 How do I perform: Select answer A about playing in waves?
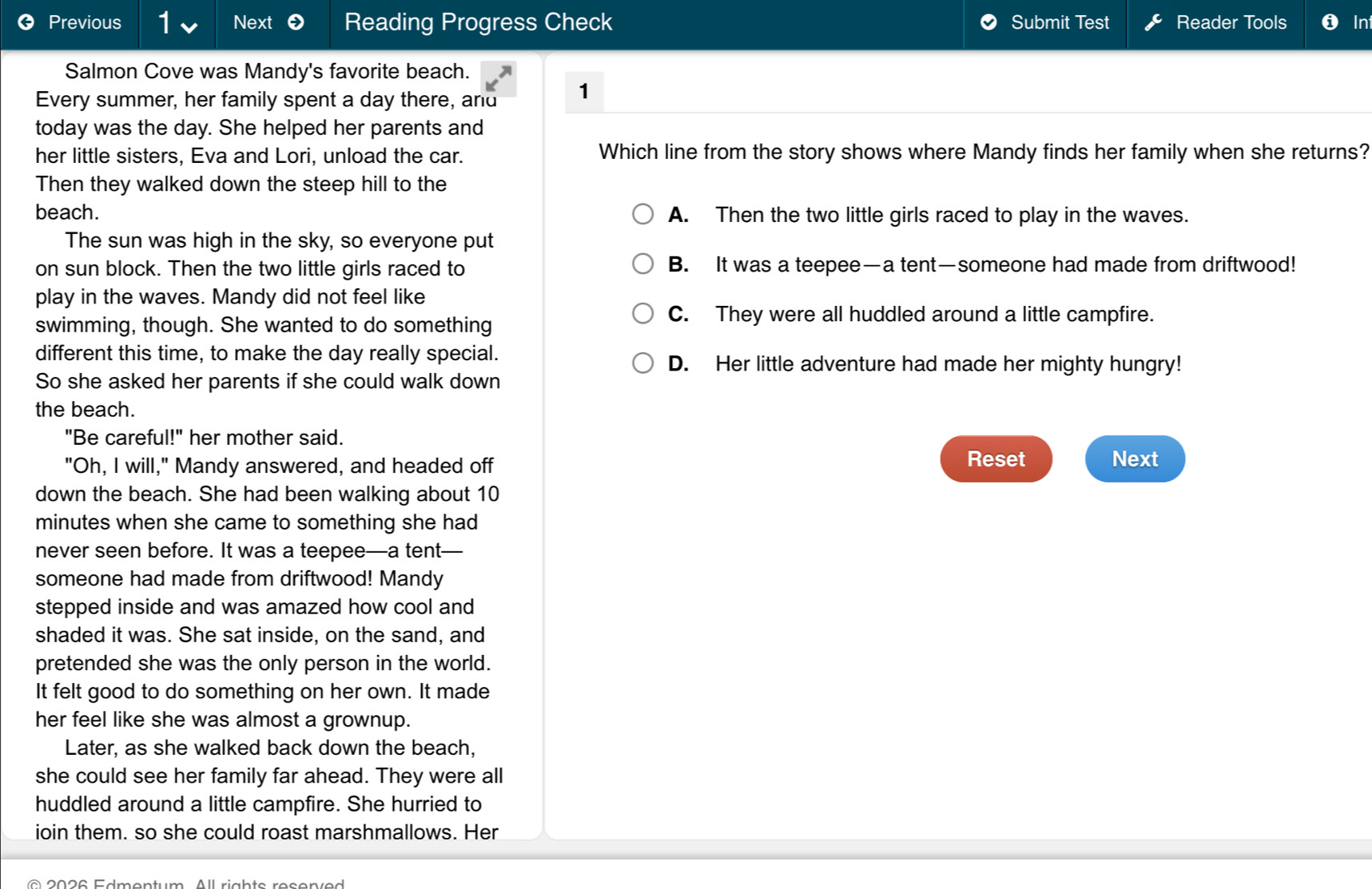[x=642, y=214]
